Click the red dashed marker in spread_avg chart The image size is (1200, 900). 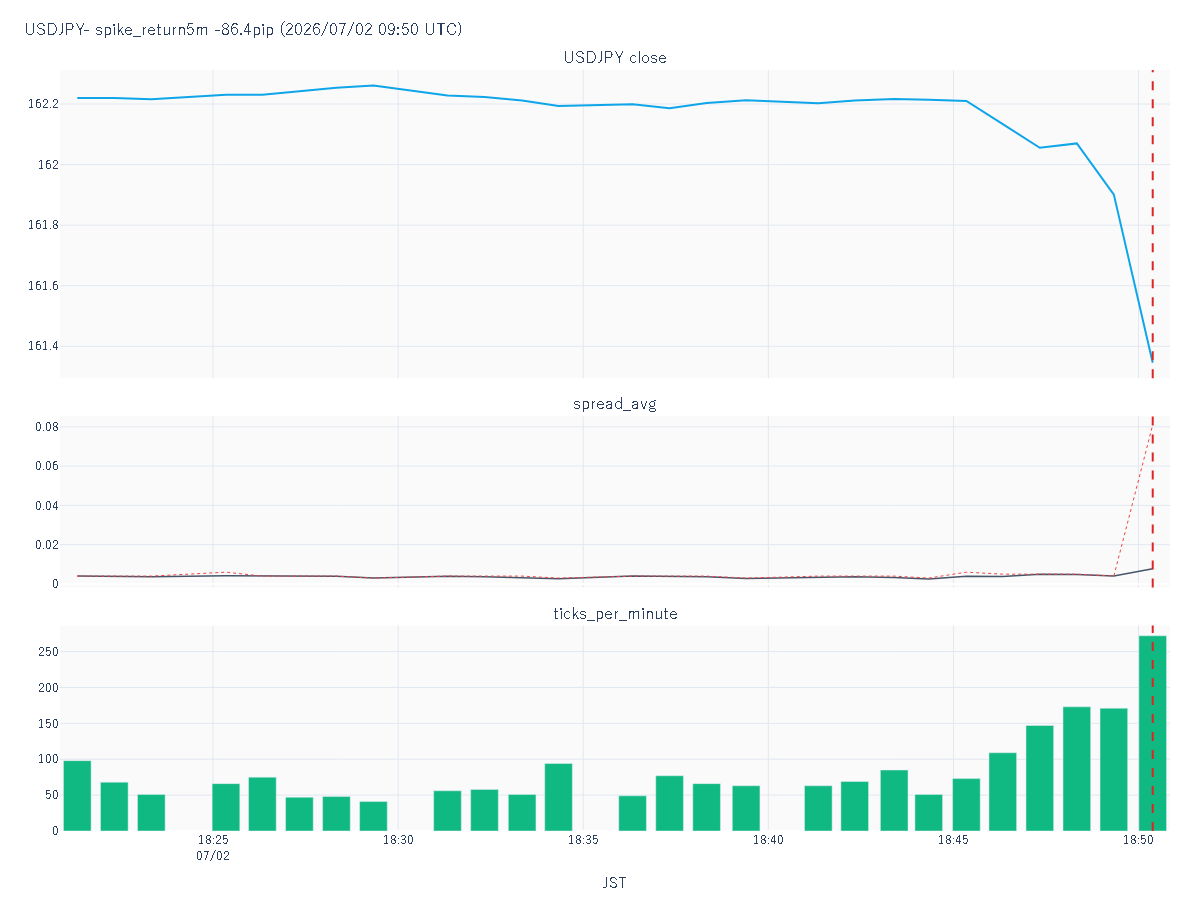point(1152,500)
